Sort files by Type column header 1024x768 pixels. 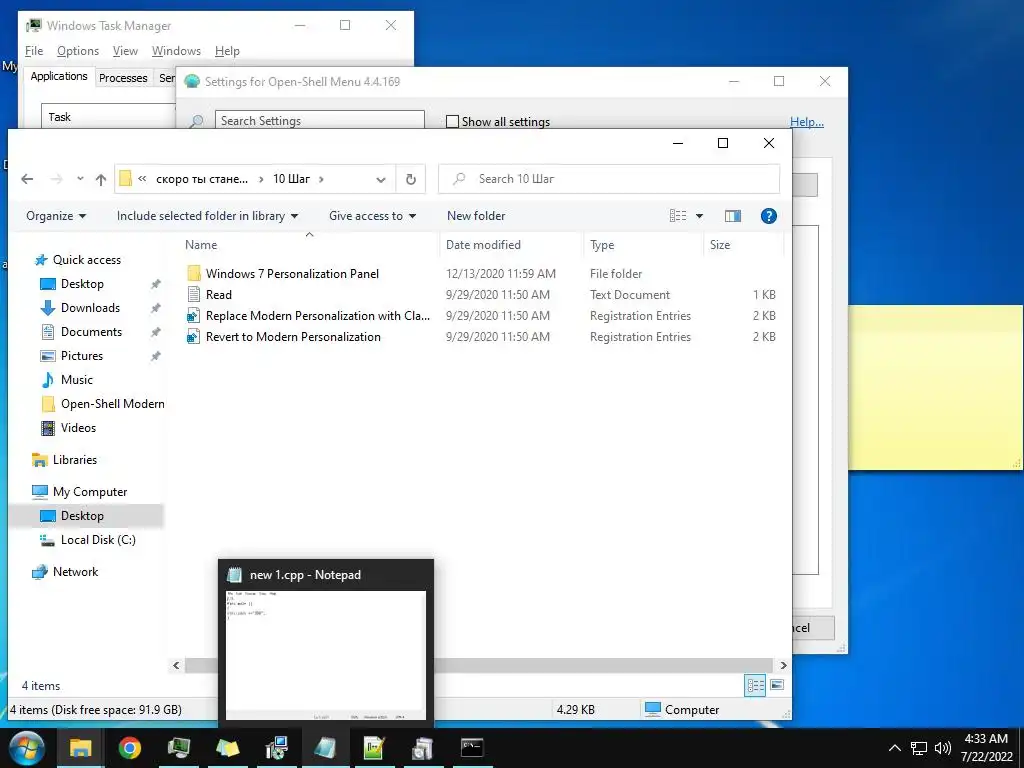tap(643, 245)
